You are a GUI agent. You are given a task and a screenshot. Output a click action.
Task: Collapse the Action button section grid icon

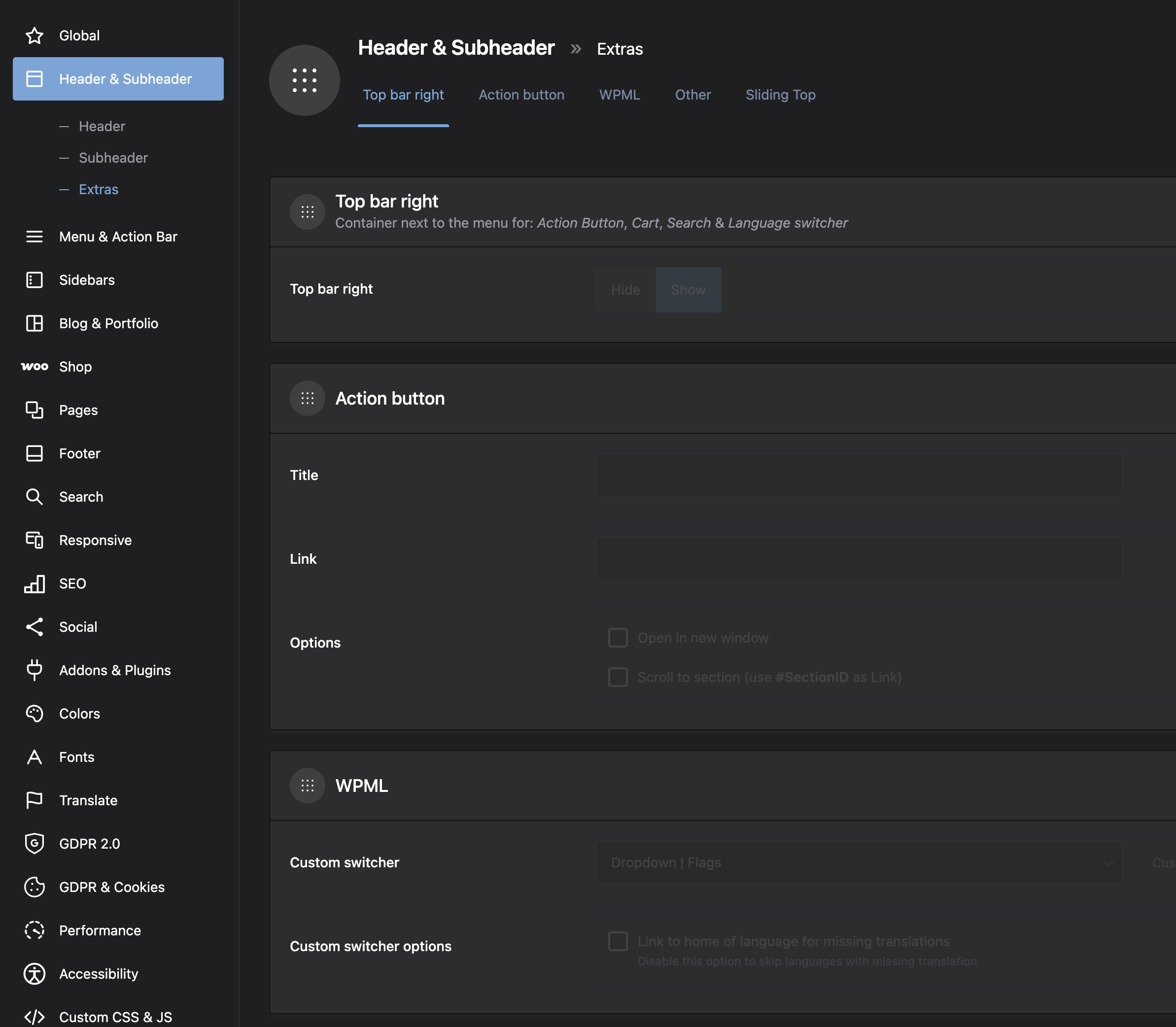coord(307,398)
